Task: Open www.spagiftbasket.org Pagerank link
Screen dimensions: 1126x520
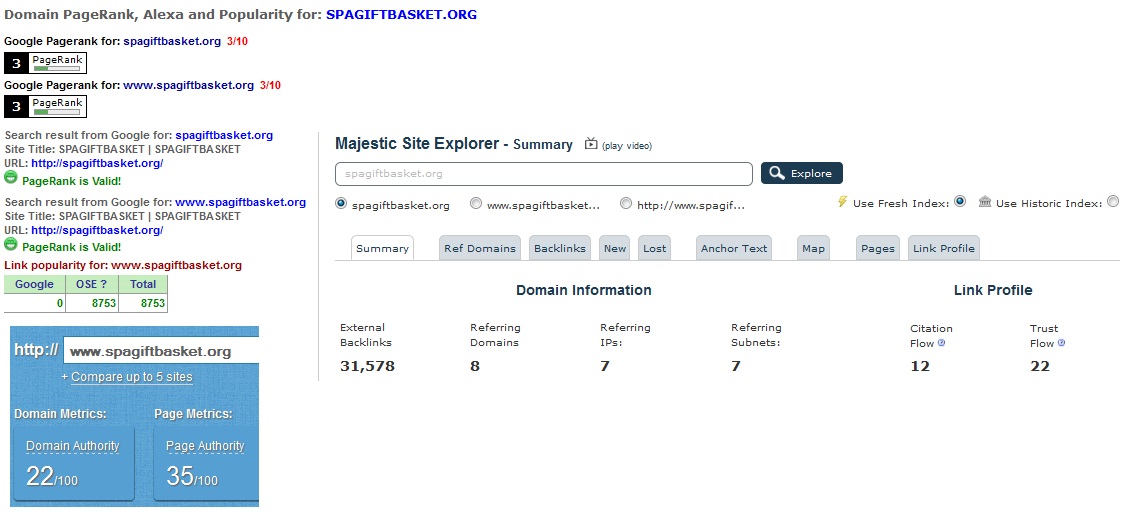Action: click(x=189, y=85)
